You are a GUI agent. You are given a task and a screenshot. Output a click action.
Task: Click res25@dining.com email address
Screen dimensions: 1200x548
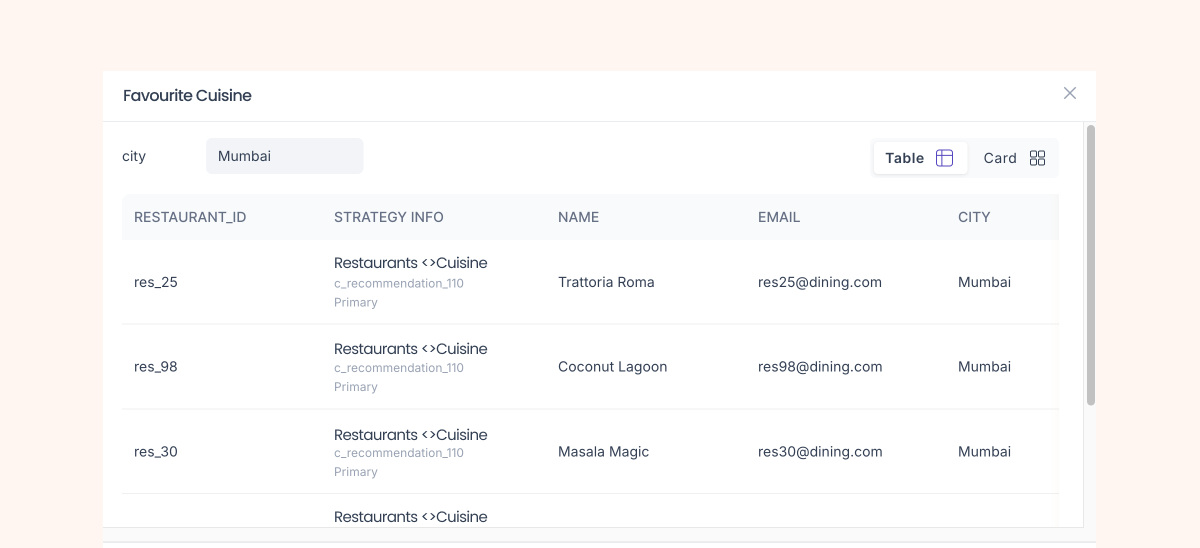[819, 282]
